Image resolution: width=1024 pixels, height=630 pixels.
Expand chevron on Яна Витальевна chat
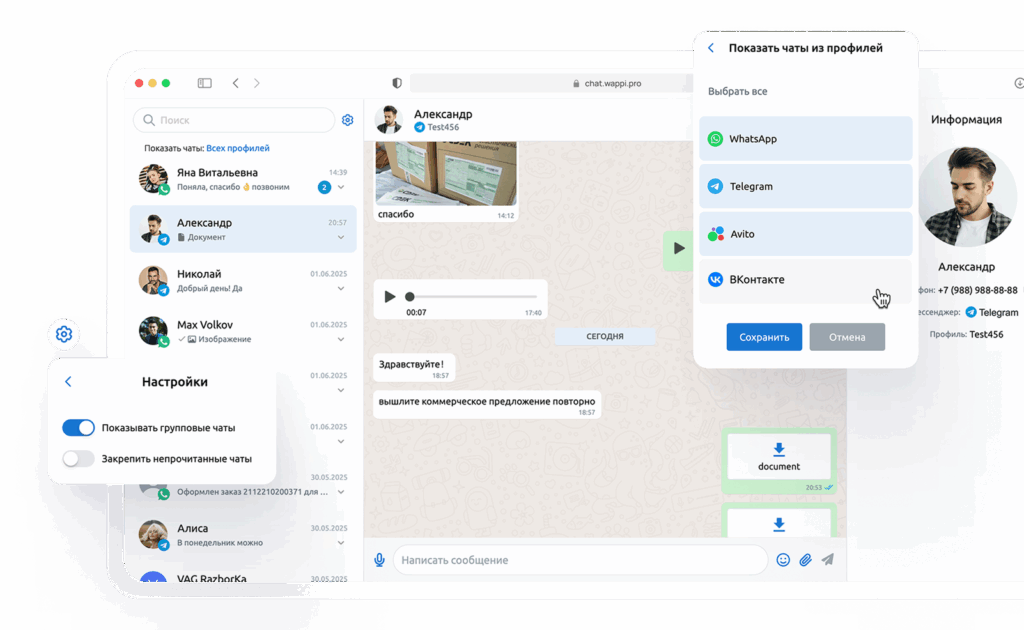pyautogui.click(x=341, y=187)
